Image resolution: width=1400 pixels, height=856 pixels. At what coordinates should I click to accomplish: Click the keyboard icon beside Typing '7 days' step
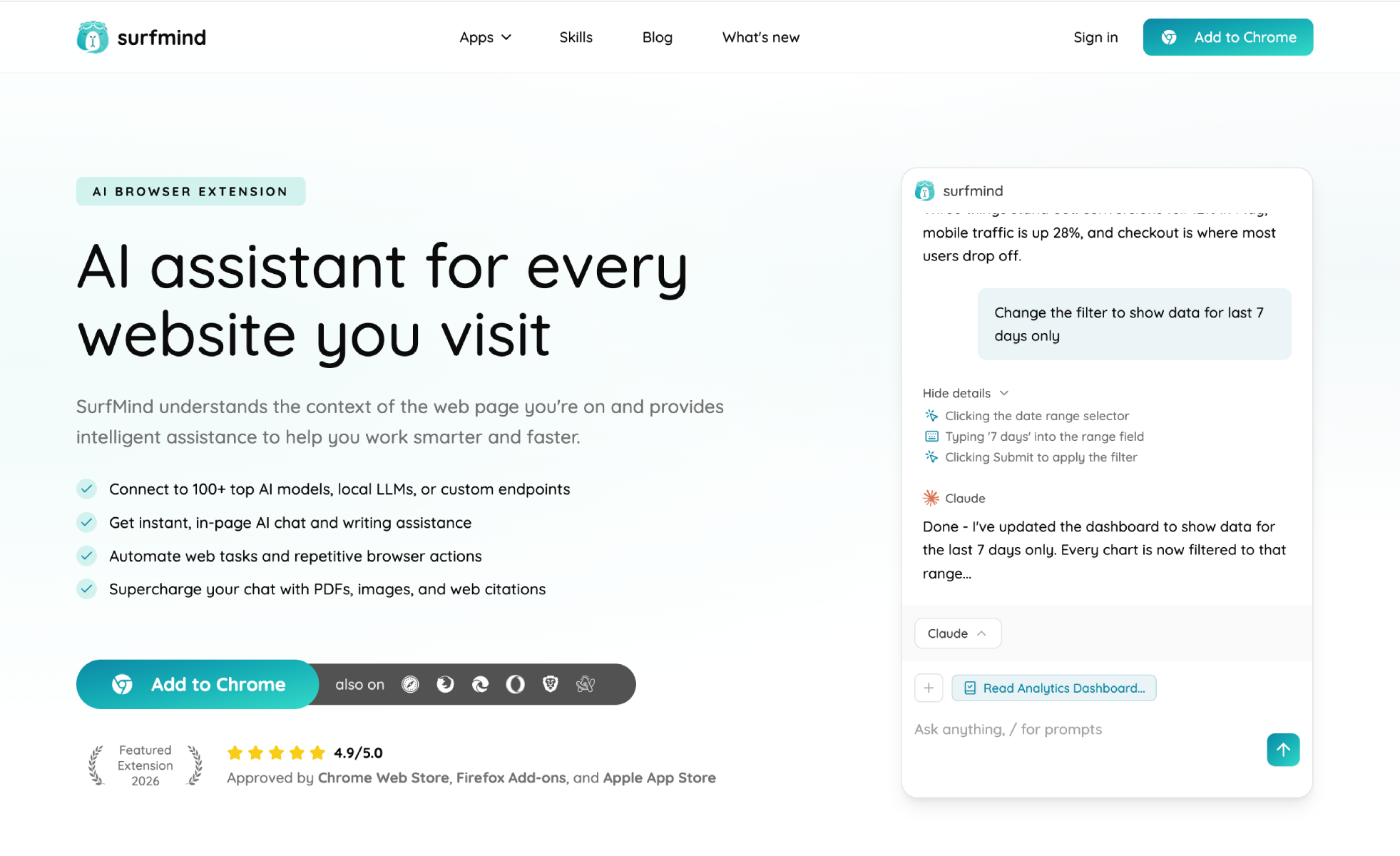coord(931,436)
